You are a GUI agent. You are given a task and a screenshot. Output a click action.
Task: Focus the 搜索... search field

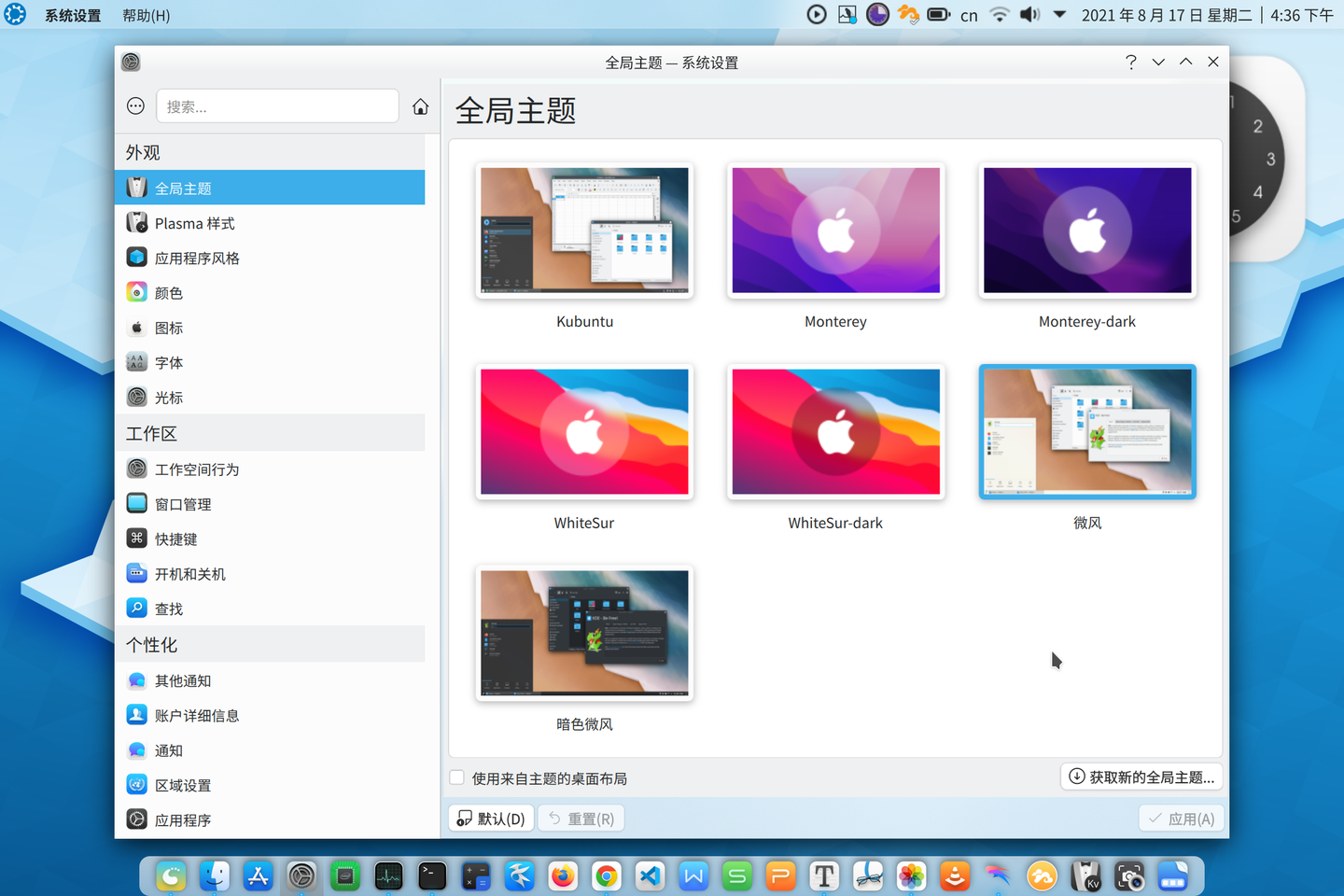pyautogui.click(x=277, y=106)
